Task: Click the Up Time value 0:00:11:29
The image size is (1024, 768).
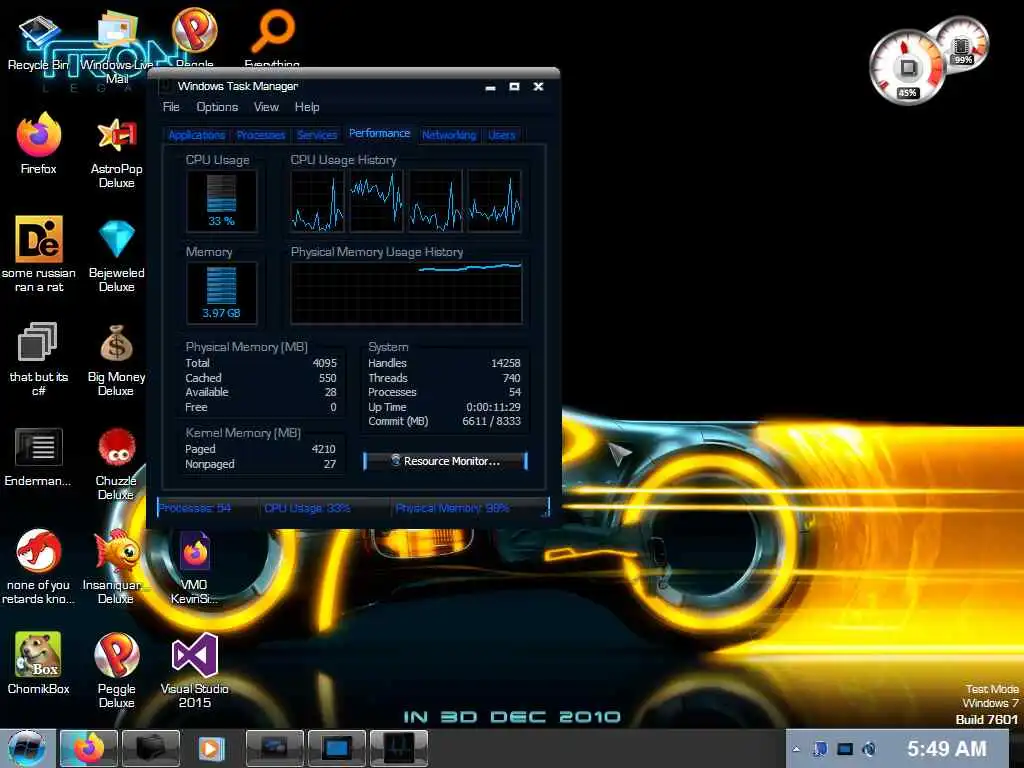Action: pos(493,407)
